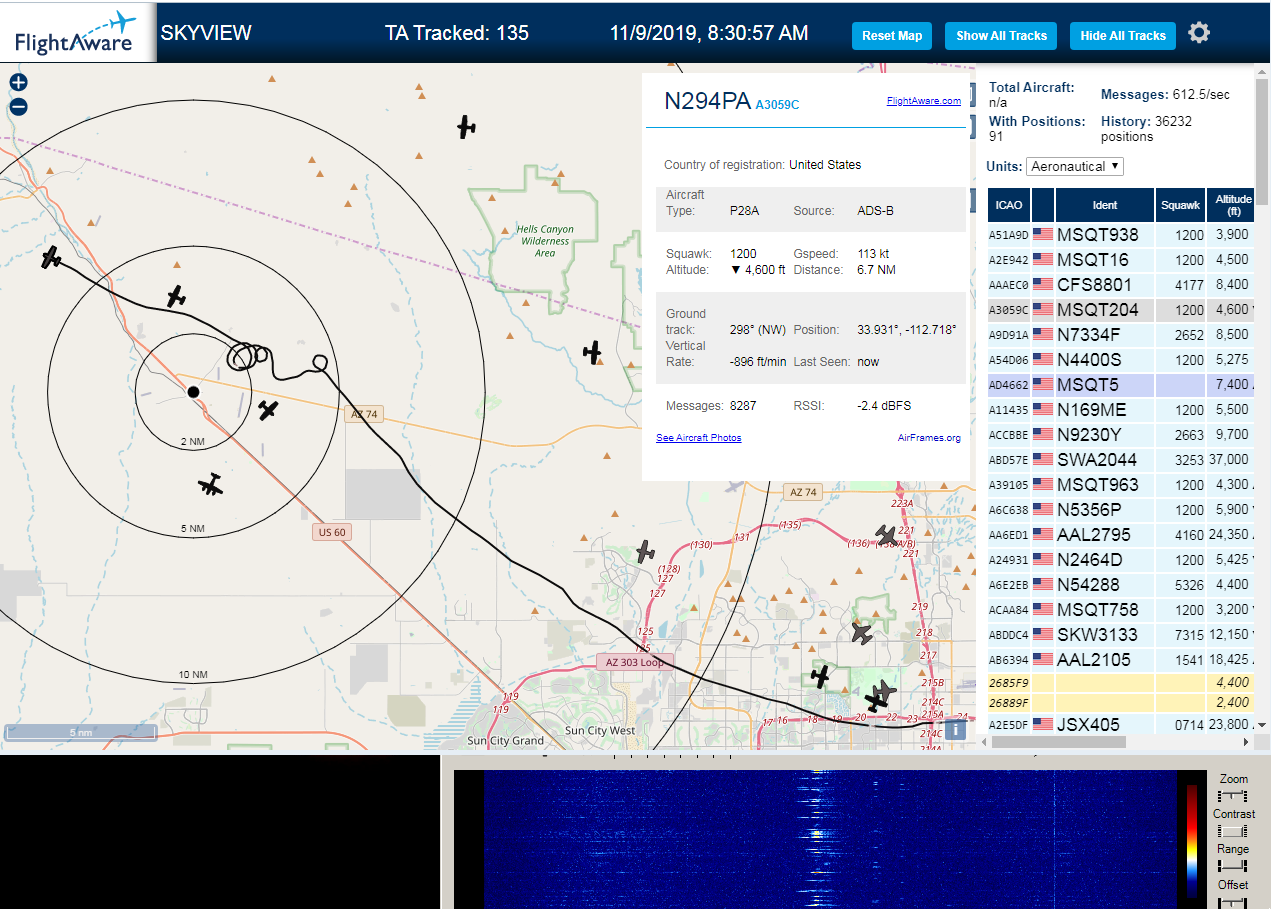The height and width of the screenshot is (909, 1271).
Task: Sort table by Ident column header
Action: (1105, 204)
